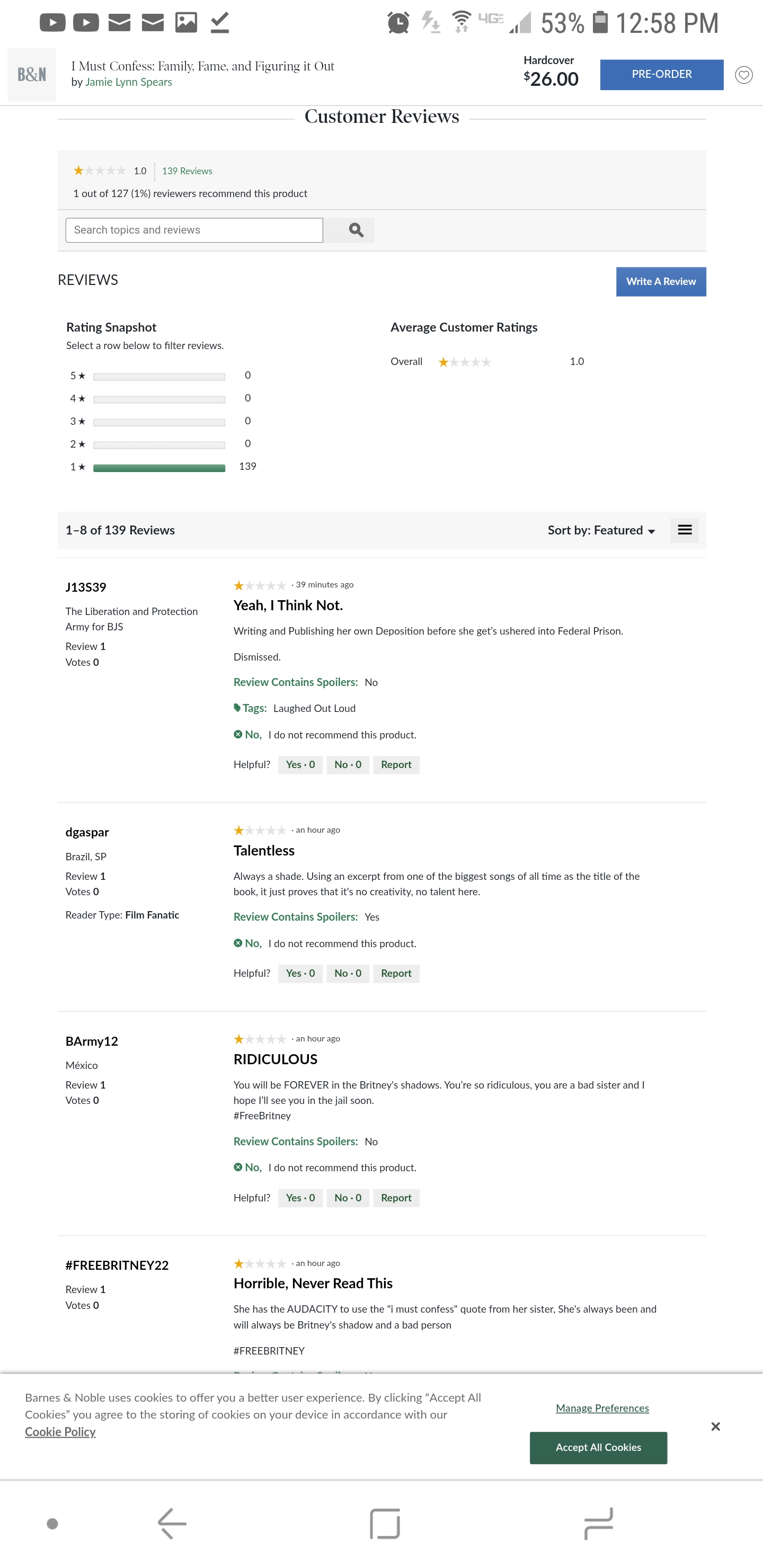This screenshot has height=1568, width=763.
Task: Open Manage Preferences for cookies
Action: coord(602,1408)
